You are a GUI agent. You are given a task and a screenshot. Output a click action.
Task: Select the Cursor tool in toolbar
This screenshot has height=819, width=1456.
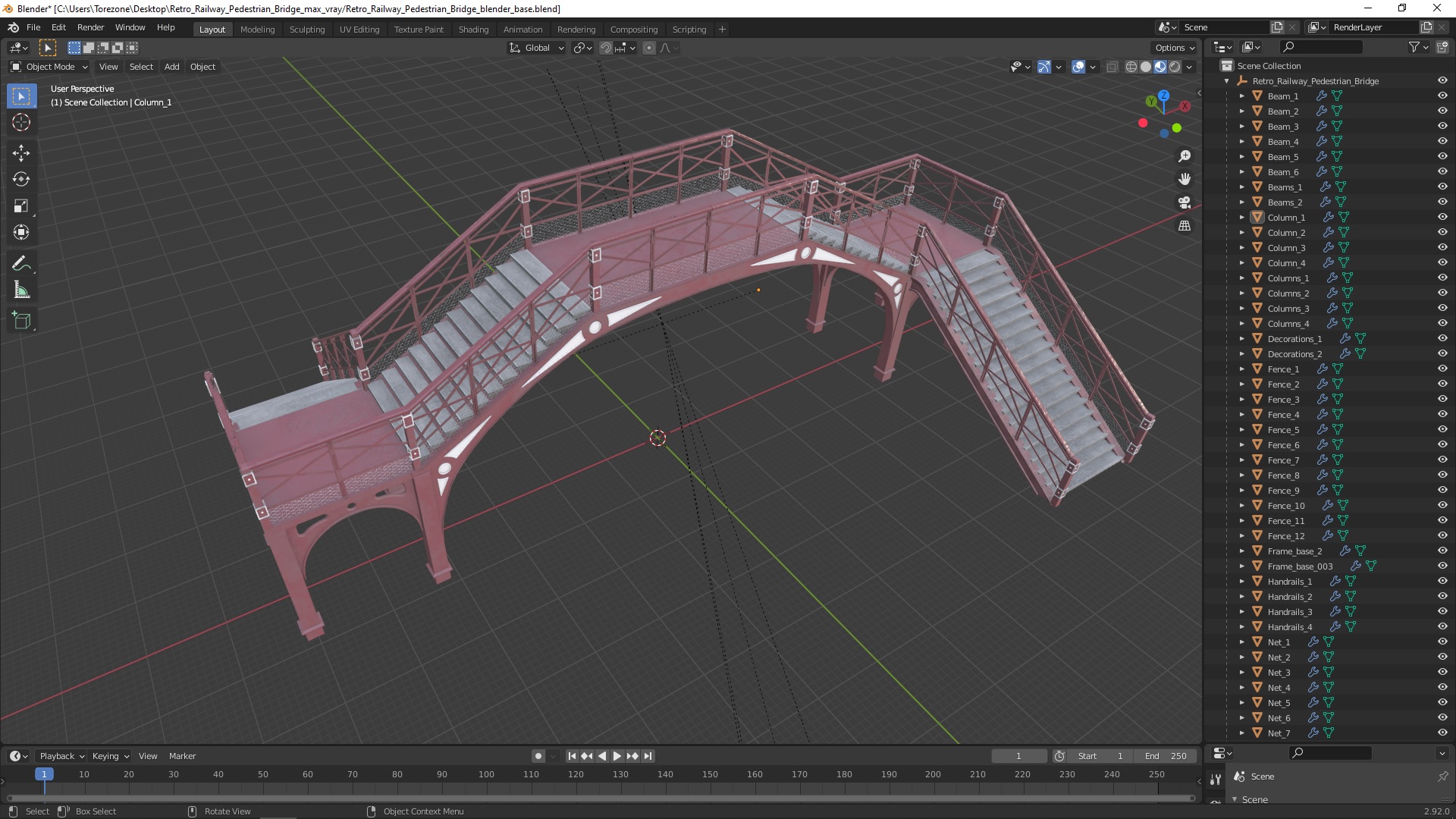[x=21, y=122]
